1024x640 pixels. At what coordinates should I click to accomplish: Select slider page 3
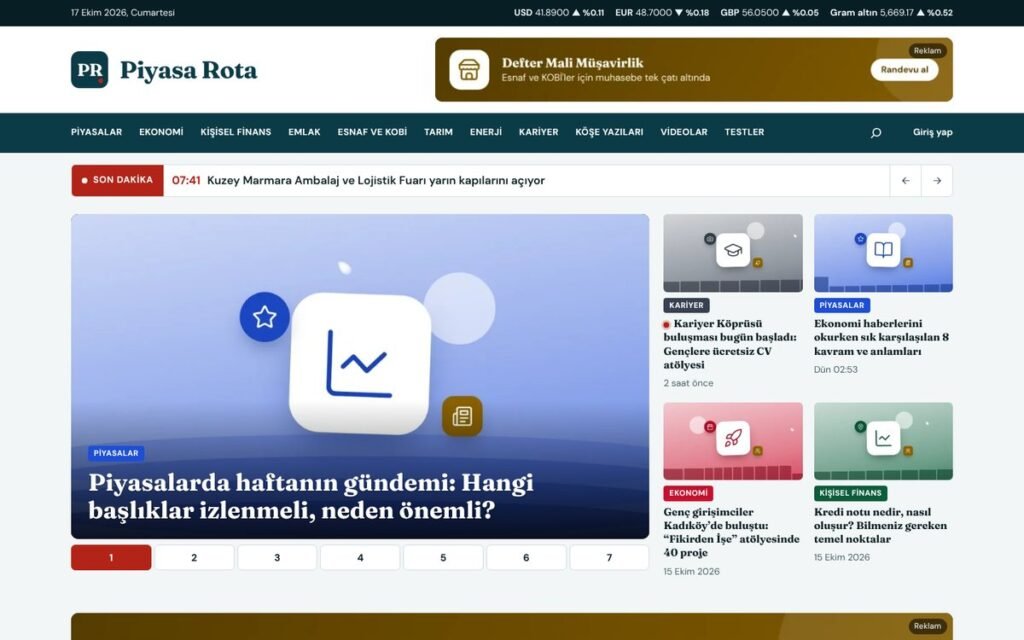pos(277,558)
